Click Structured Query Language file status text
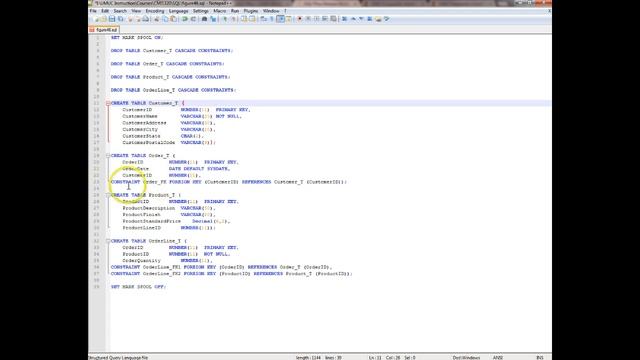 coord(118,358)
